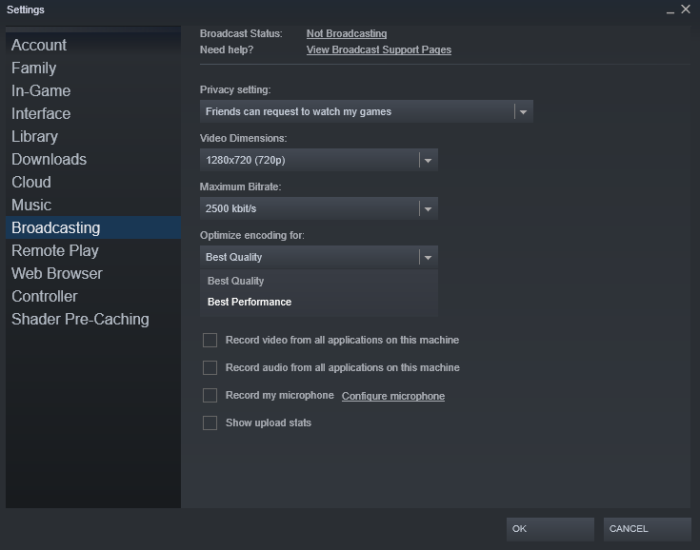Click the Video Dimensions dropdown arrow
This screenshot has height=550, width=700.
click(x=428, y=160)
